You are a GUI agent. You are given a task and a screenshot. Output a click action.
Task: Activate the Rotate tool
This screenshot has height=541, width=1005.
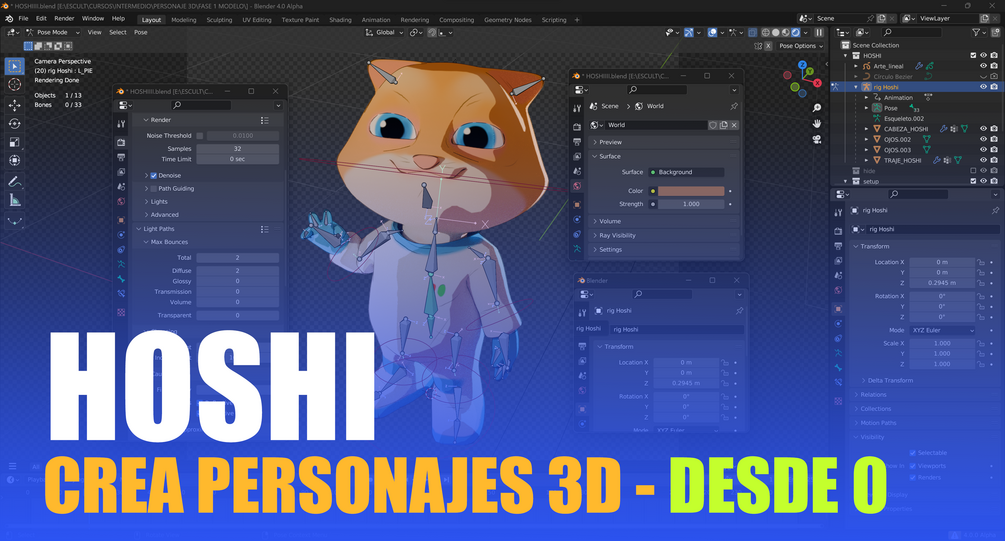pyautogui.click(x=15, y=123)
